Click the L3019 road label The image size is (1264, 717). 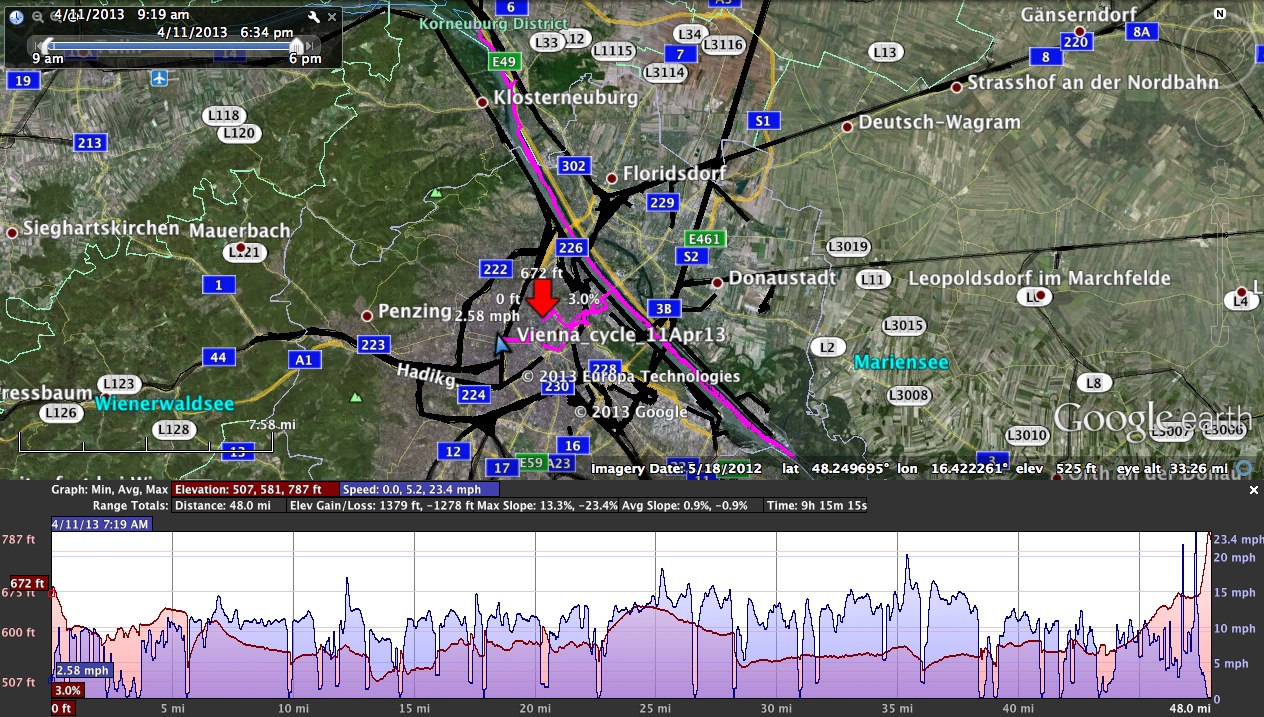click(x=848, y=246)
